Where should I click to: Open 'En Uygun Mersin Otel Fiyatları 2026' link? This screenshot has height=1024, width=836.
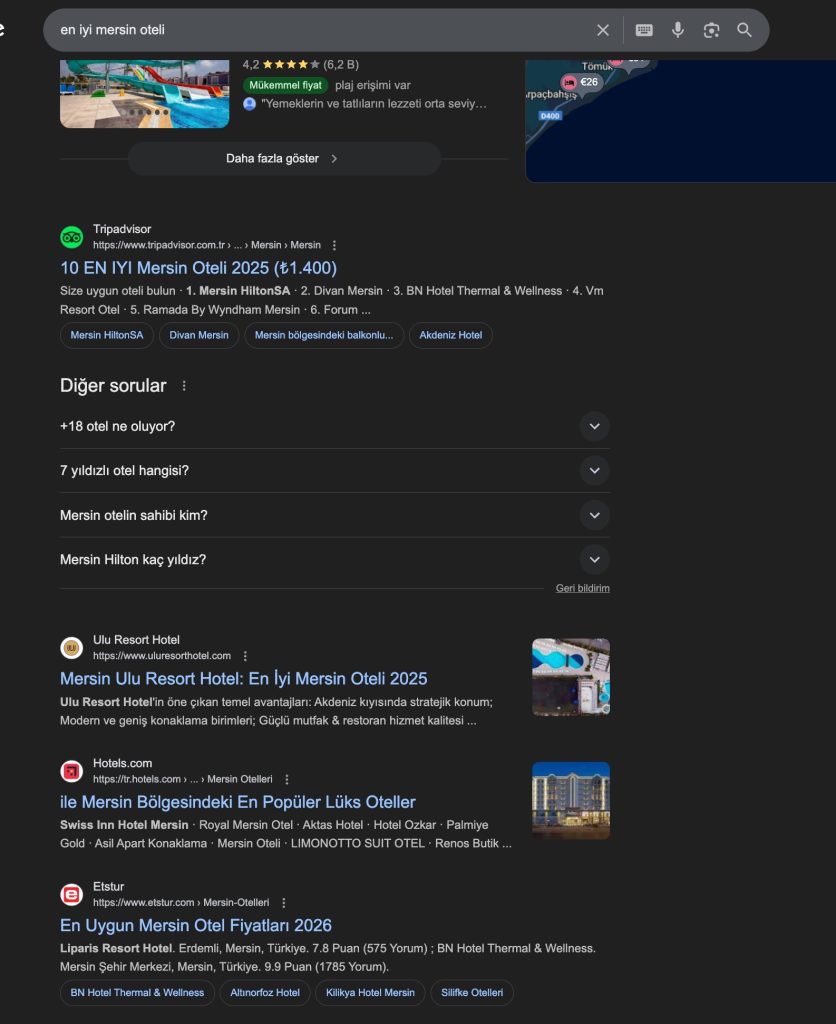(x=196, y=925)
